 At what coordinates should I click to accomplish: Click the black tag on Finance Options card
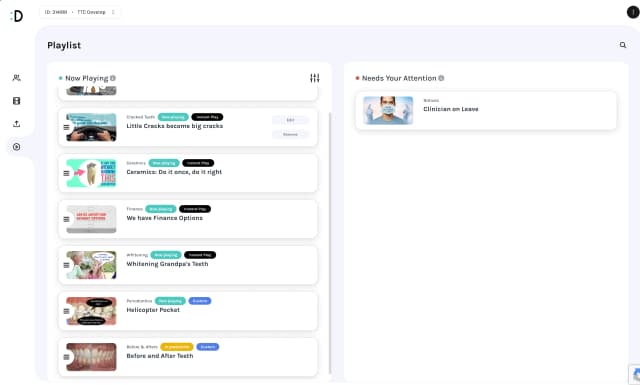point(195,209)
